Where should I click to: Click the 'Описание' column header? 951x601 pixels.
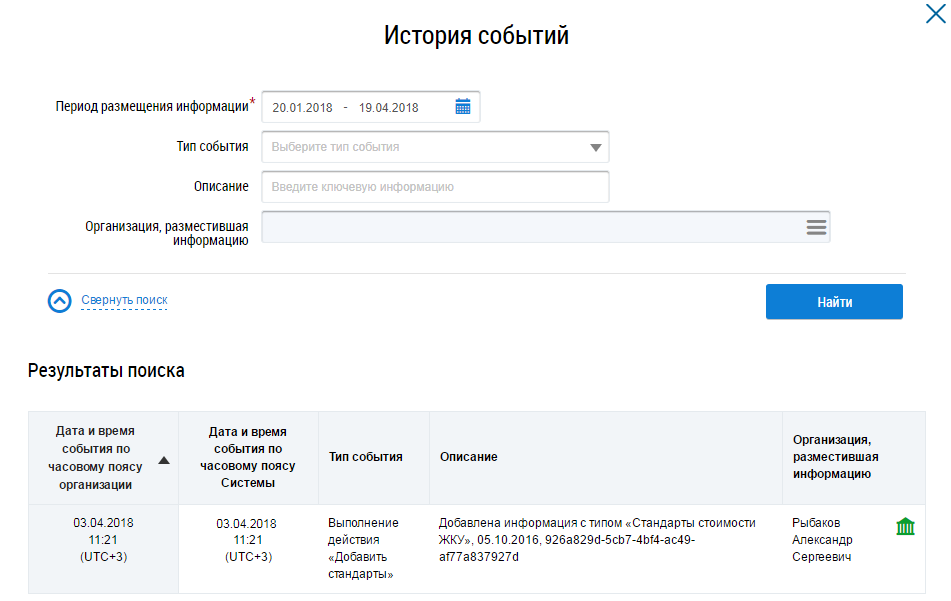(468, 457)
